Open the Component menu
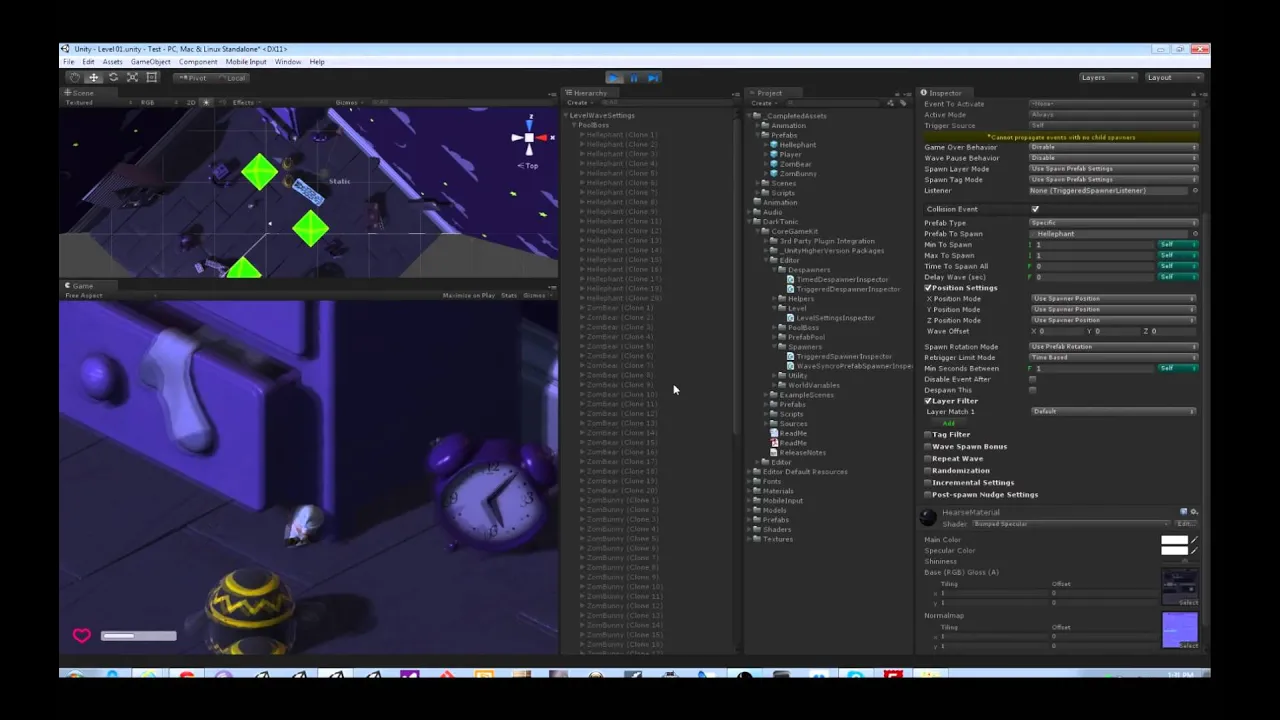The height and width of the screenshot is (720, 1280). coord(198,62)
